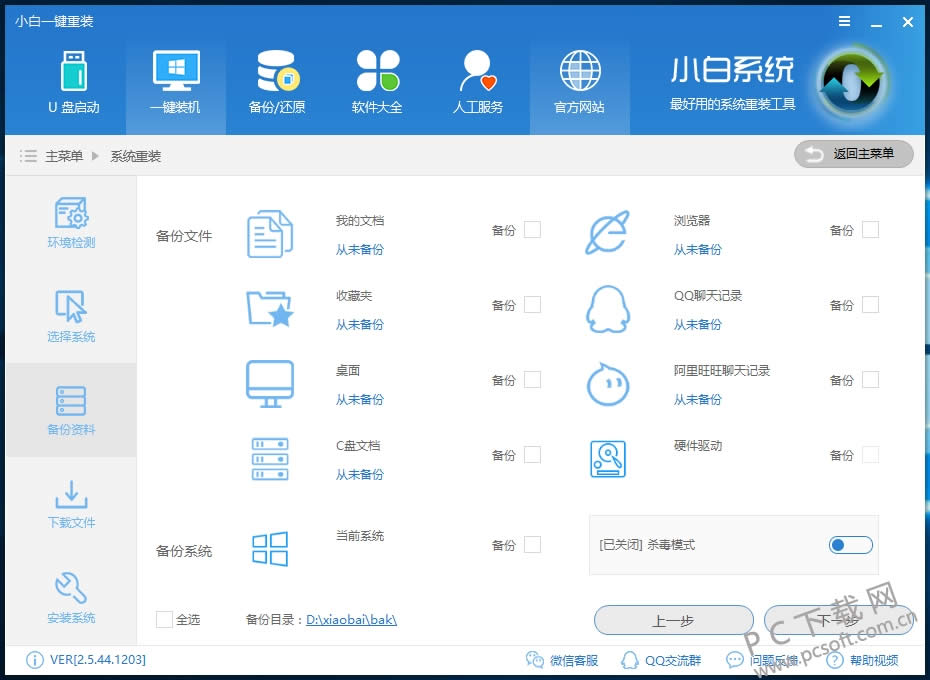Image resolution: width=930 pixels, height=680 pixels.
Task: Open the 问题反馈 feedback link
Action: tap(762, 660)
